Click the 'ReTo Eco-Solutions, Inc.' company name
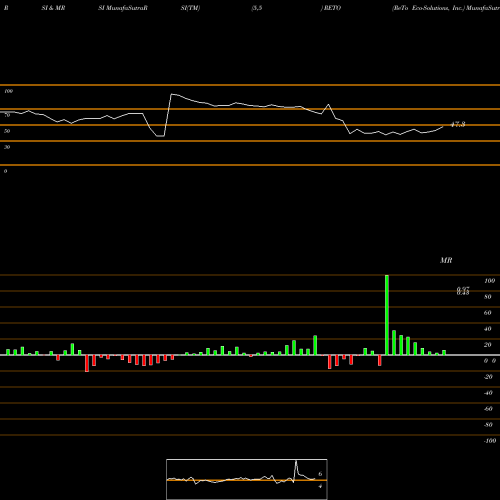500x500 pixels. (428, 8)
